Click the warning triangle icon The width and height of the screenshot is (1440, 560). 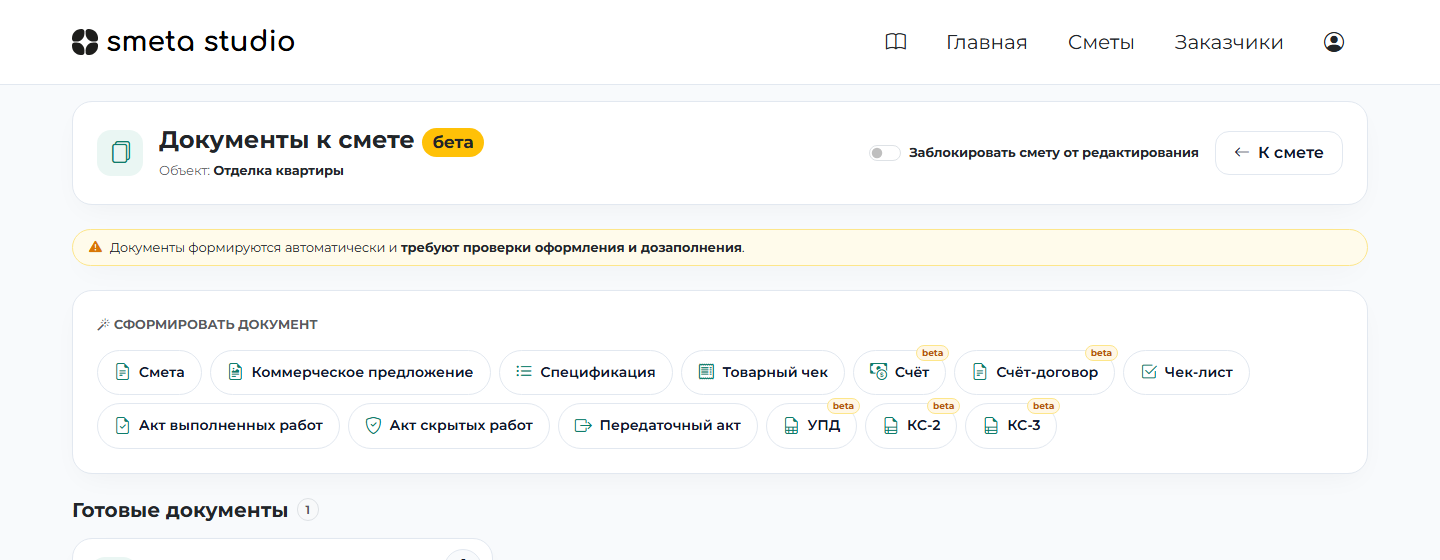pyautogui.click(x=95, y=247)
